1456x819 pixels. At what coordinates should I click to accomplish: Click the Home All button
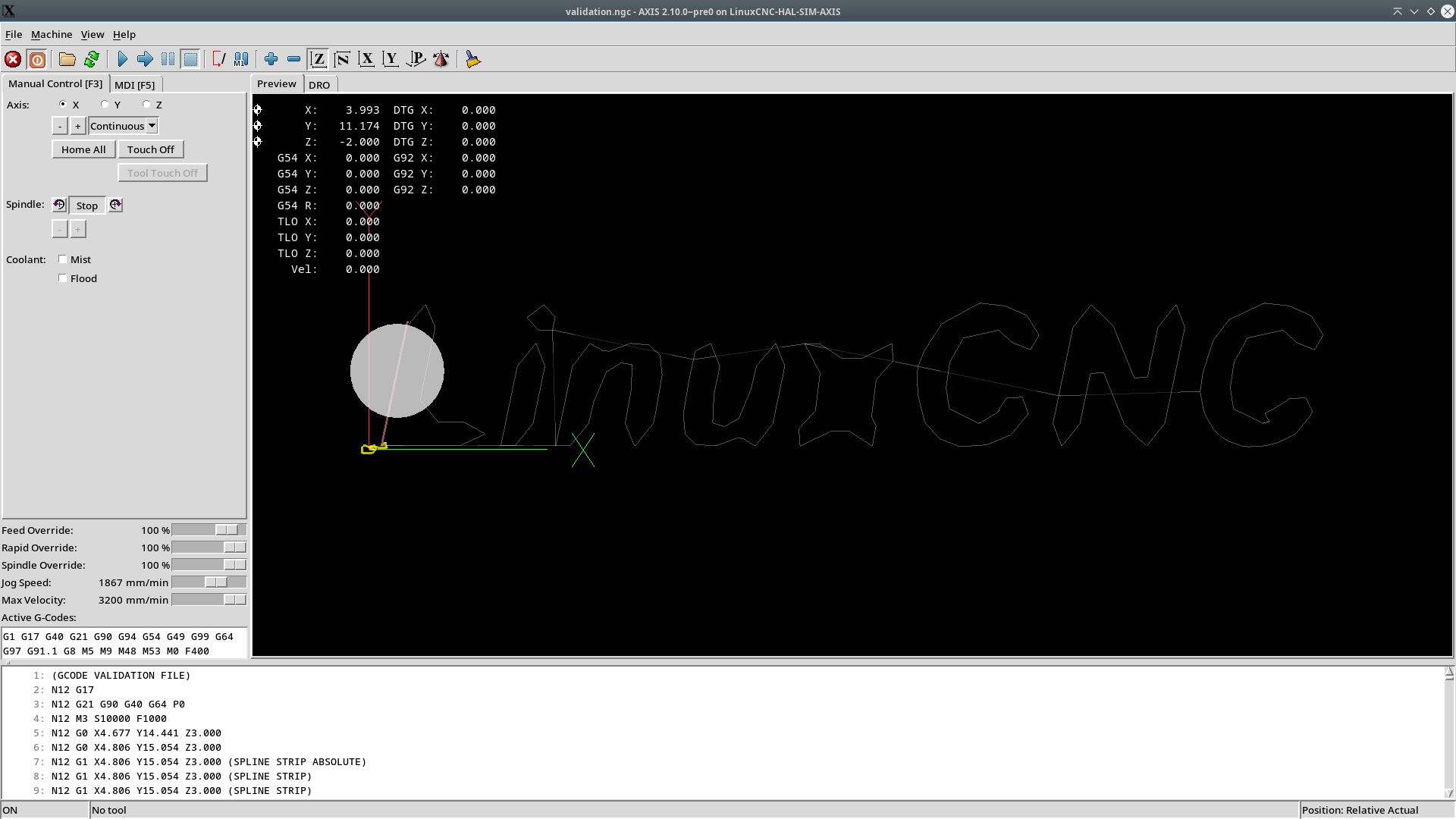[x=83, y=149]
